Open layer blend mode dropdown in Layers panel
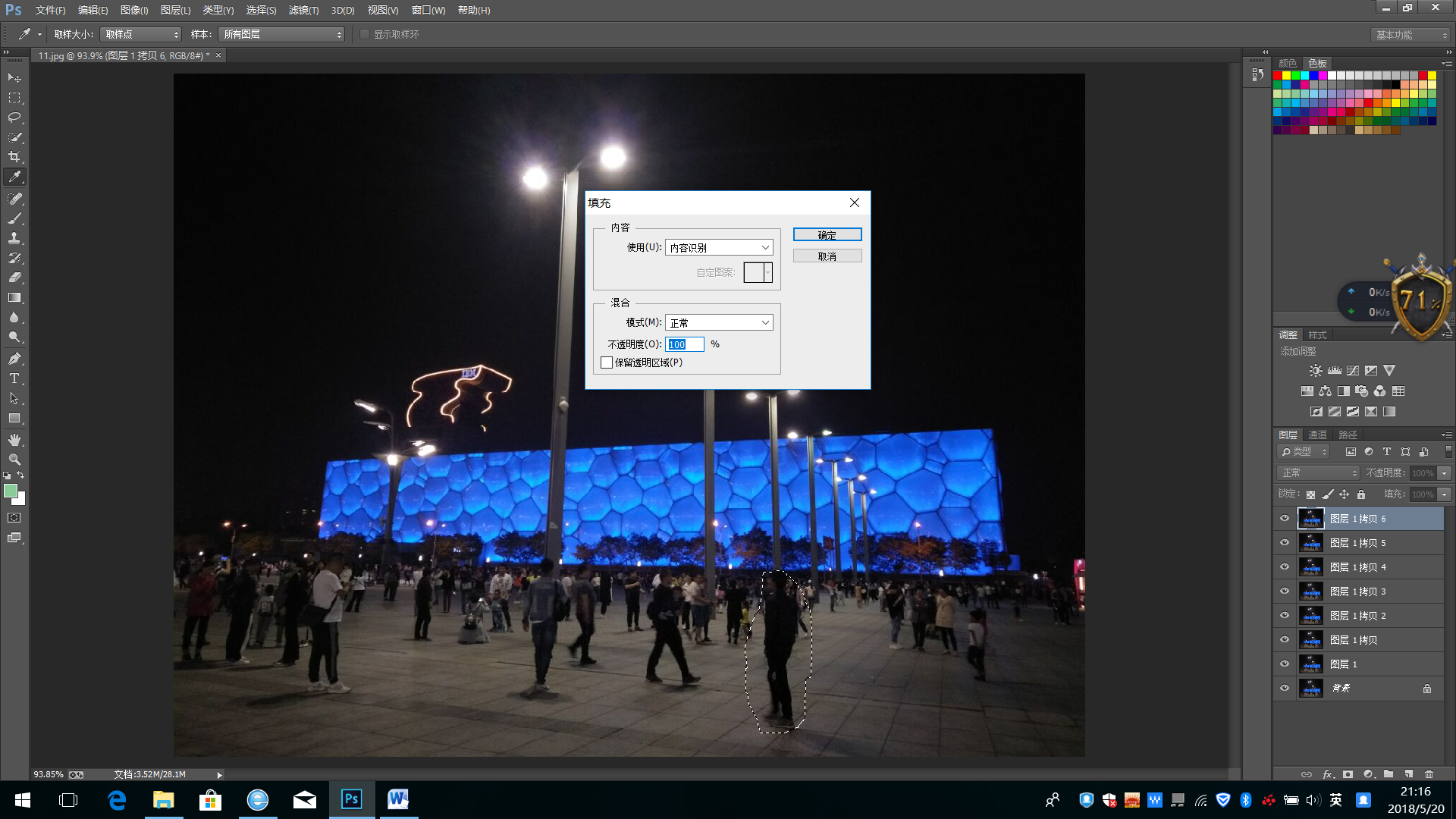 pos(1318,473)
